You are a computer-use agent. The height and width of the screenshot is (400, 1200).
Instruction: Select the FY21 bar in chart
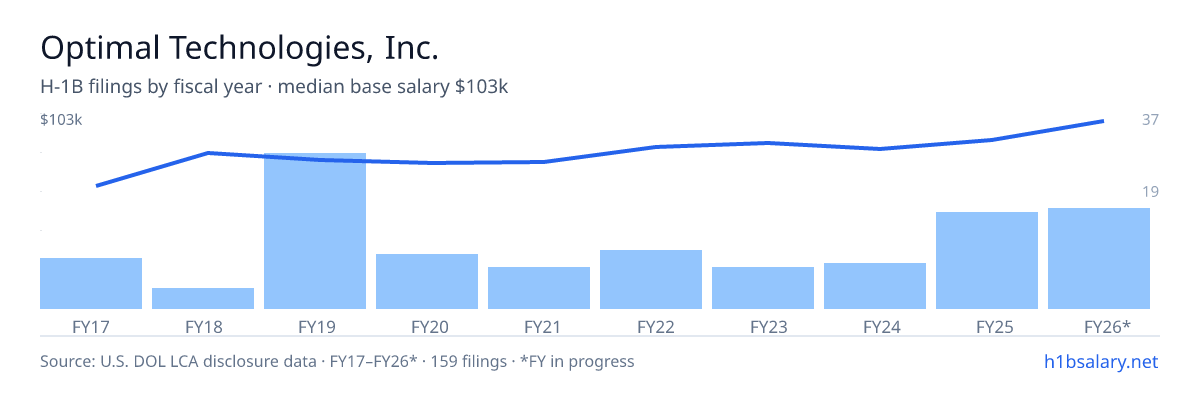[539, 288]
